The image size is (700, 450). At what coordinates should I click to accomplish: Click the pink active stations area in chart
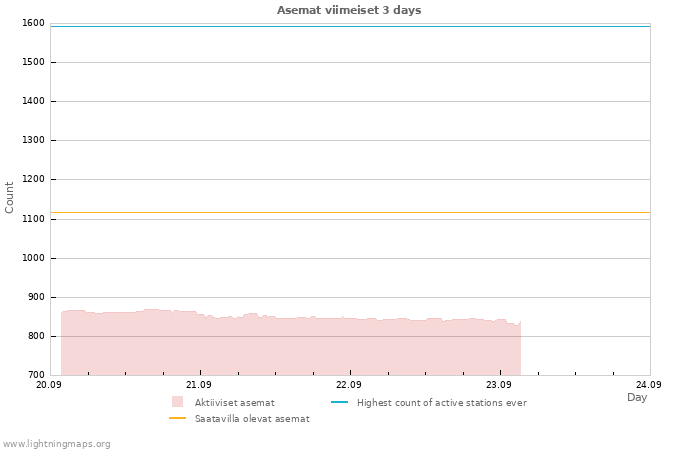pyautogui.click(x=291, y=346)
